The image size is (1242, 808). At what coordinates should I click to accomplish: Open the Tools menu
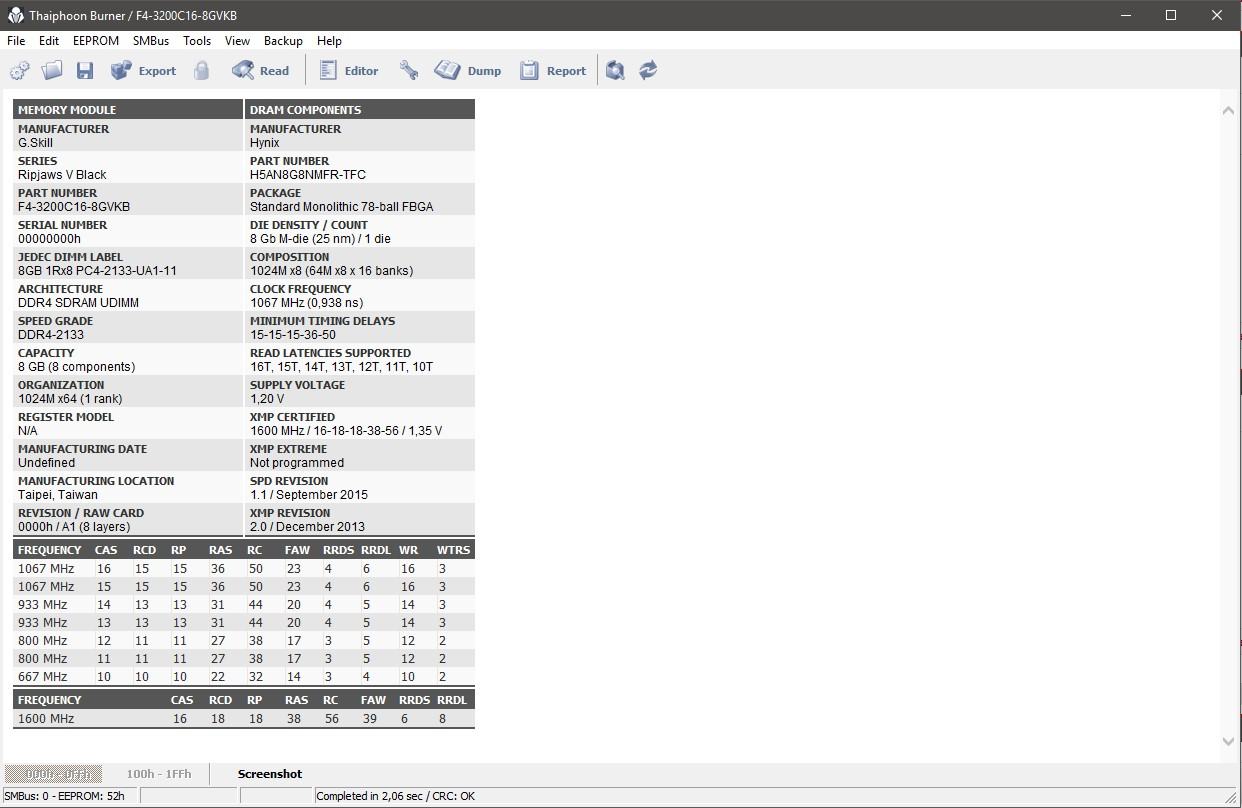point(197,41)
